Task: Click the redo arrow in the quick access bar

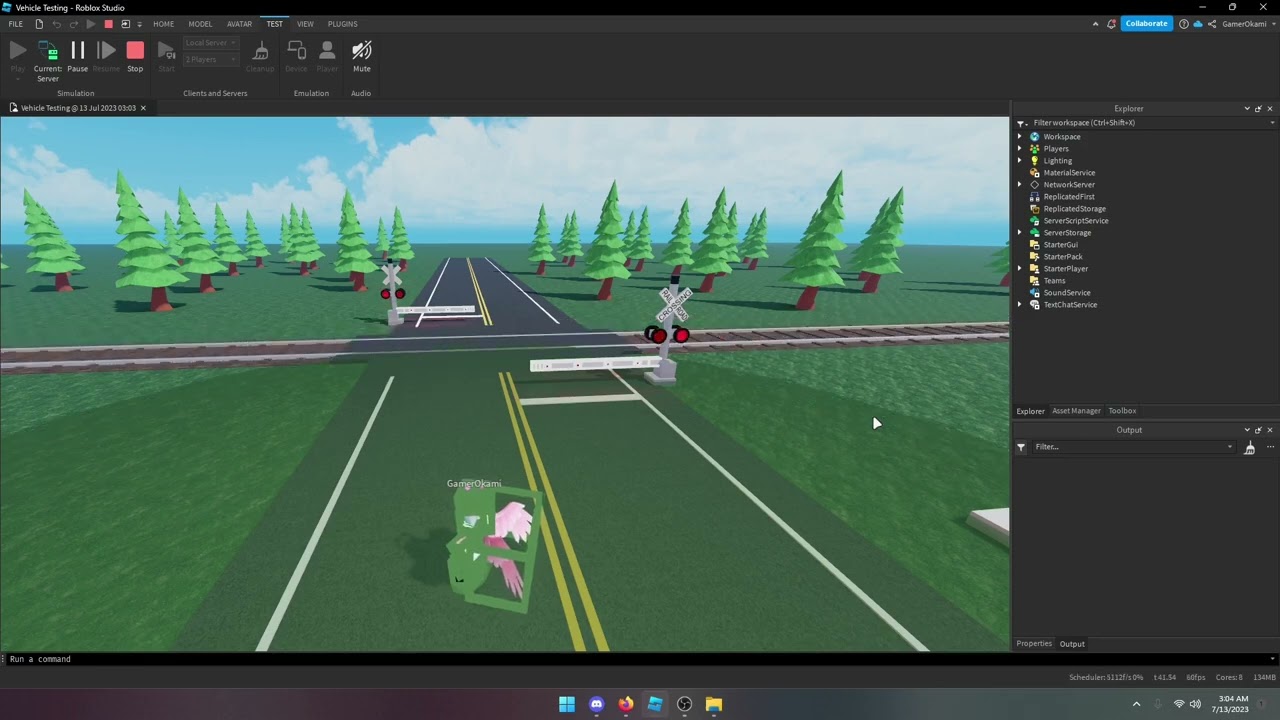Action: [73, 24]
